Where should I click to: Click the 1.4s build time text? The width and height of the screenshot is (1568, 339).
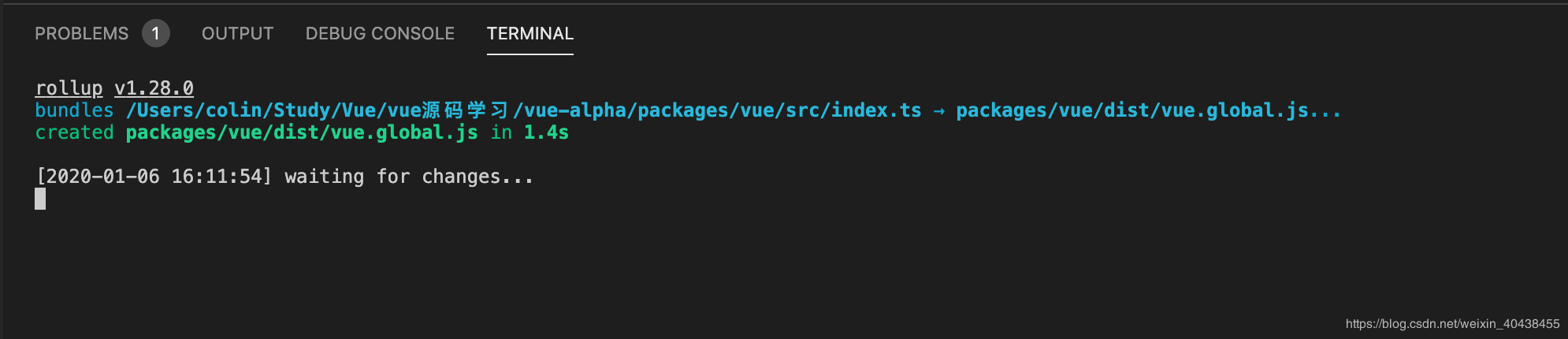coord(546,132)
